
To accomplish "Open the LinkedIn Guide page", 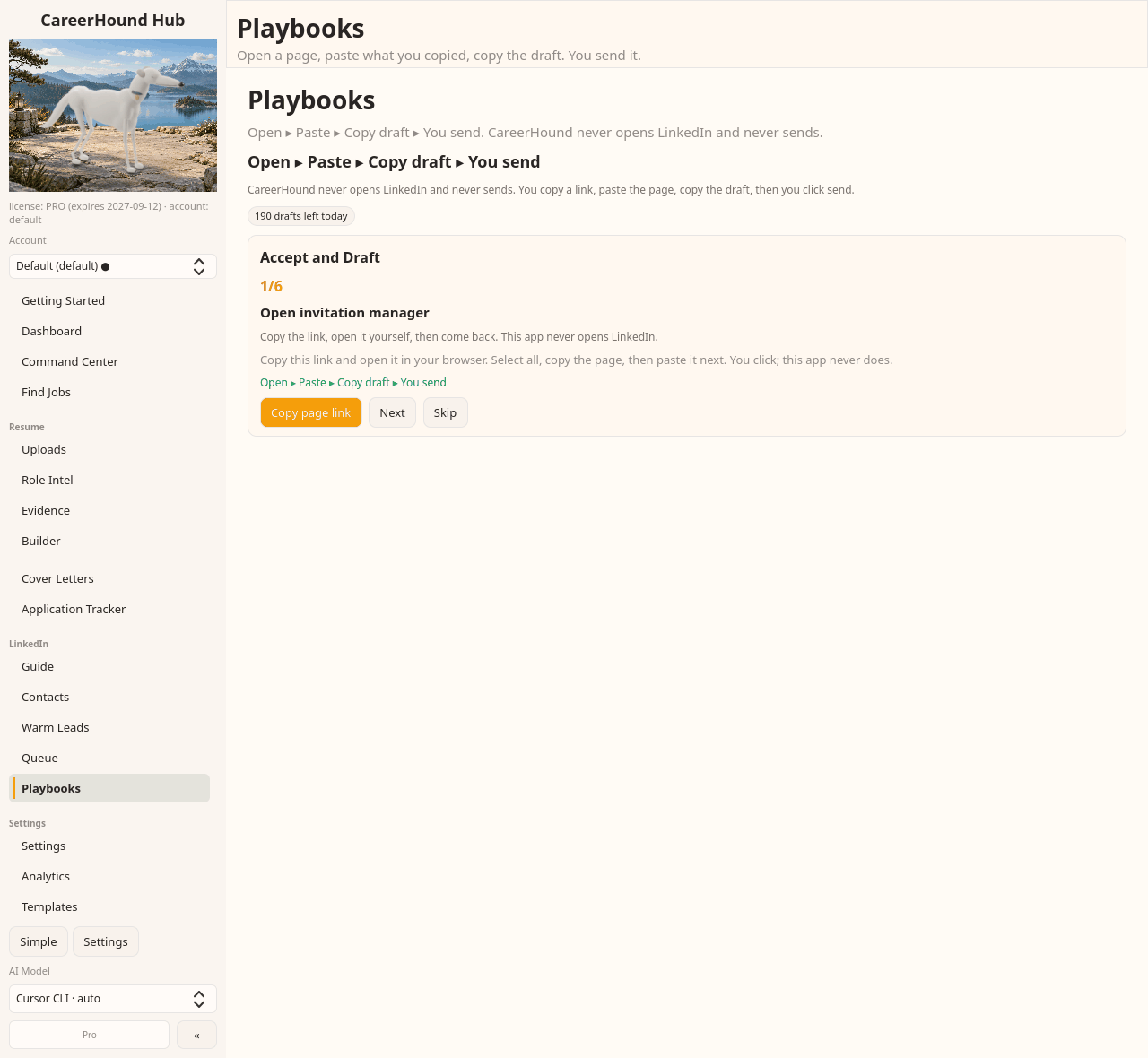I will (x=109, y=666).
